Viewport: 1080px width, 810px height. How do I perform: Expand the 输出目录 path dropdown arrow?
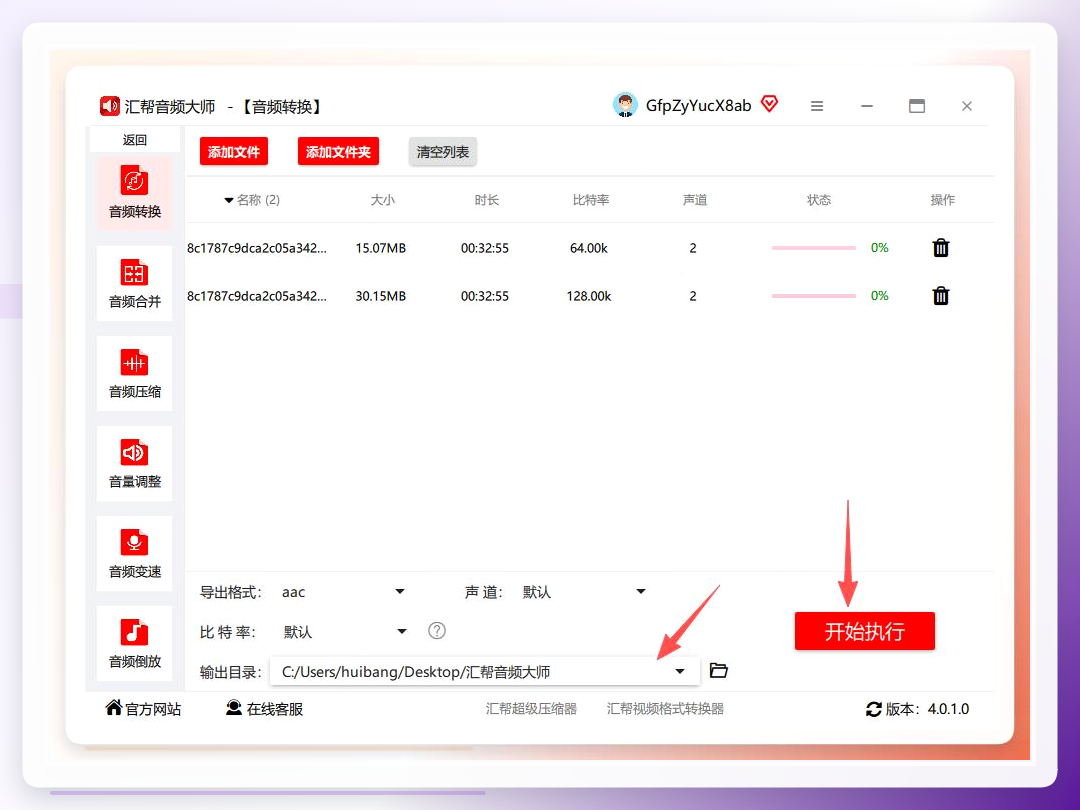pyautogui.click(x=680, y=672)
